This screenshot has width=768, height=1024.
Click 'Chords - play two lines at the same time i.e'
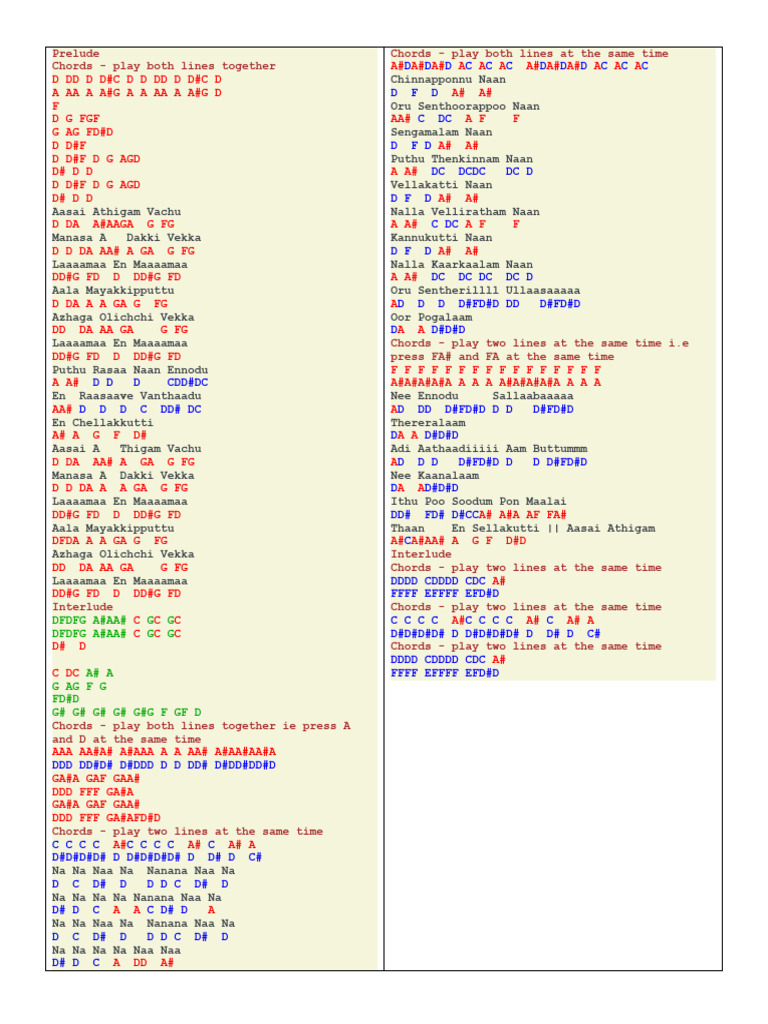pos(539,343)
